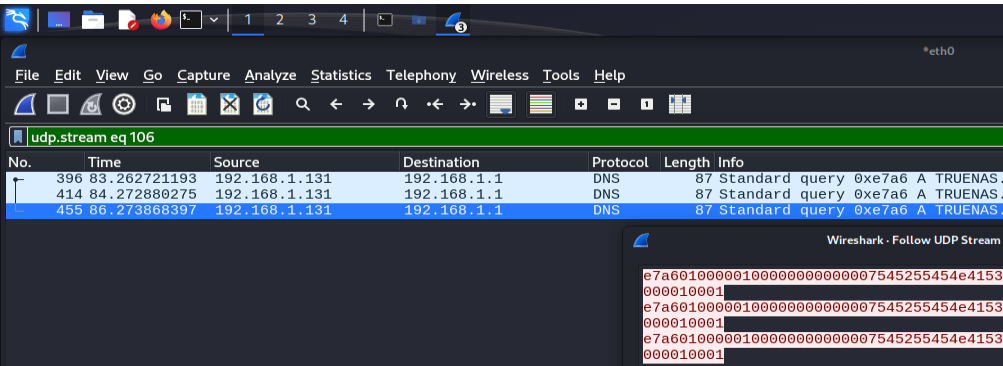Launch Firefox from the taskbar
The height and width of the screenshot is (366, 1003).
click(161, 20)
